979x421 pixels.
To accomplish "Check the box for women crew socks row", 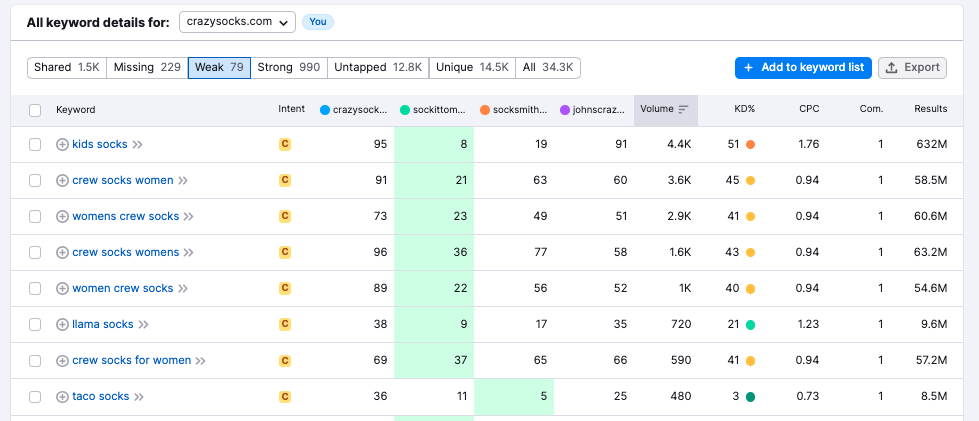I will click(x=35, y=289).
